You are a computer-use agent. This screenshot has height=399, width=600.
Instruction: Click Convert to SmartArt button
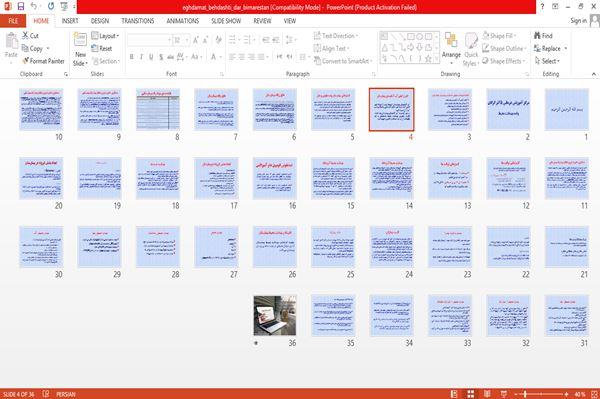click(x=342, y=61)
